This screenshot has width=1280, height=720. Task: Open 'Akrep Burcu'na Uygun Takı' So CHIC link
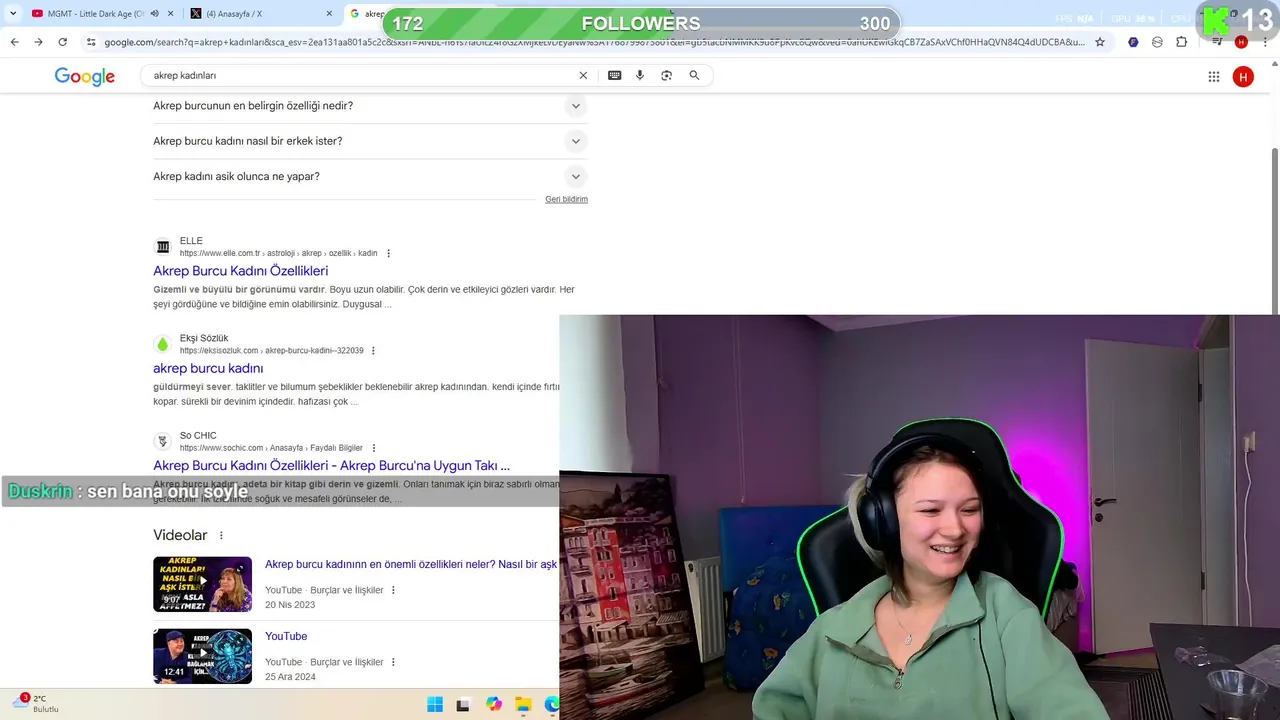331,466
